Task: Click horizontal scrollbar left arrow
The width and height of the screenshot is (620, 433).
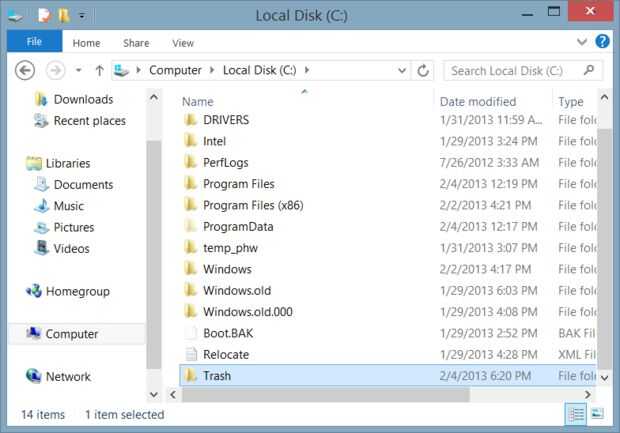Action: (x=173, y=394)
